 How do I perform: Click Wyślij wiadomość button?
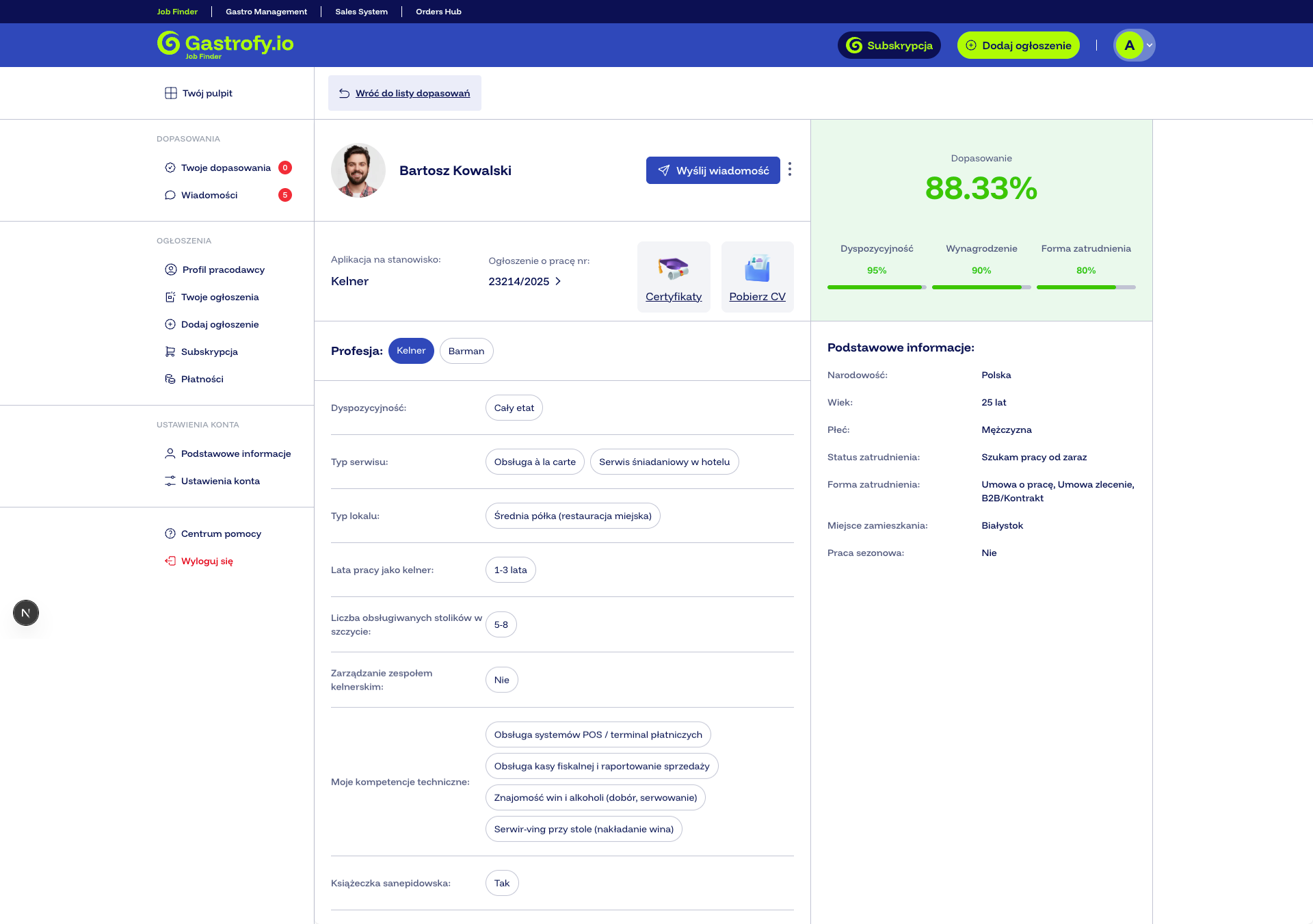713,170
